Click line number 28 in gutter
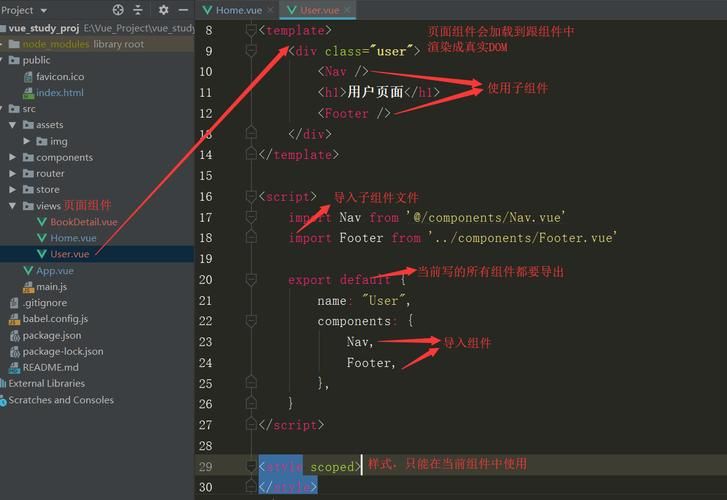This screenshot has height=500, width=727. (x=206, y=446)
